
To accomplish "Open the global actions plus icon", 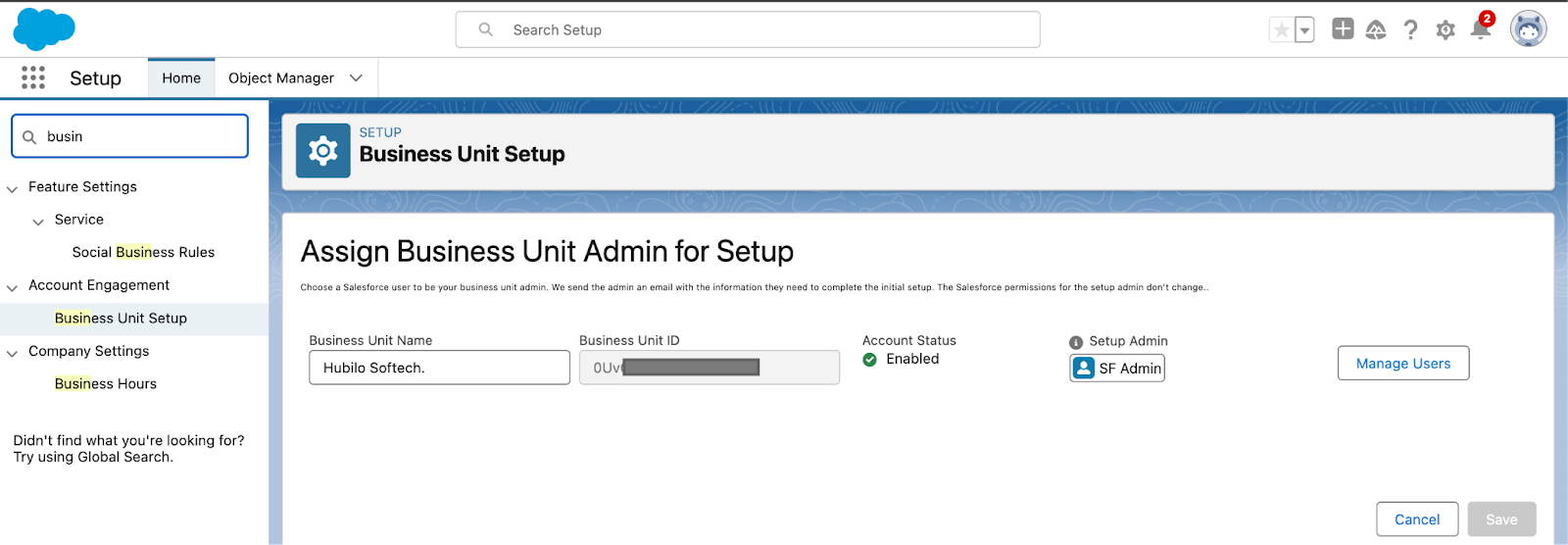I will [1343, 29].
